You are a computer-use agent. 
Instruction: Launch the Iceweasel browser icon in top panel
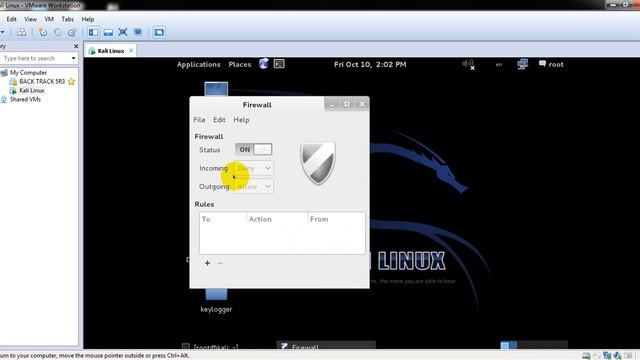tap(264, 64)
